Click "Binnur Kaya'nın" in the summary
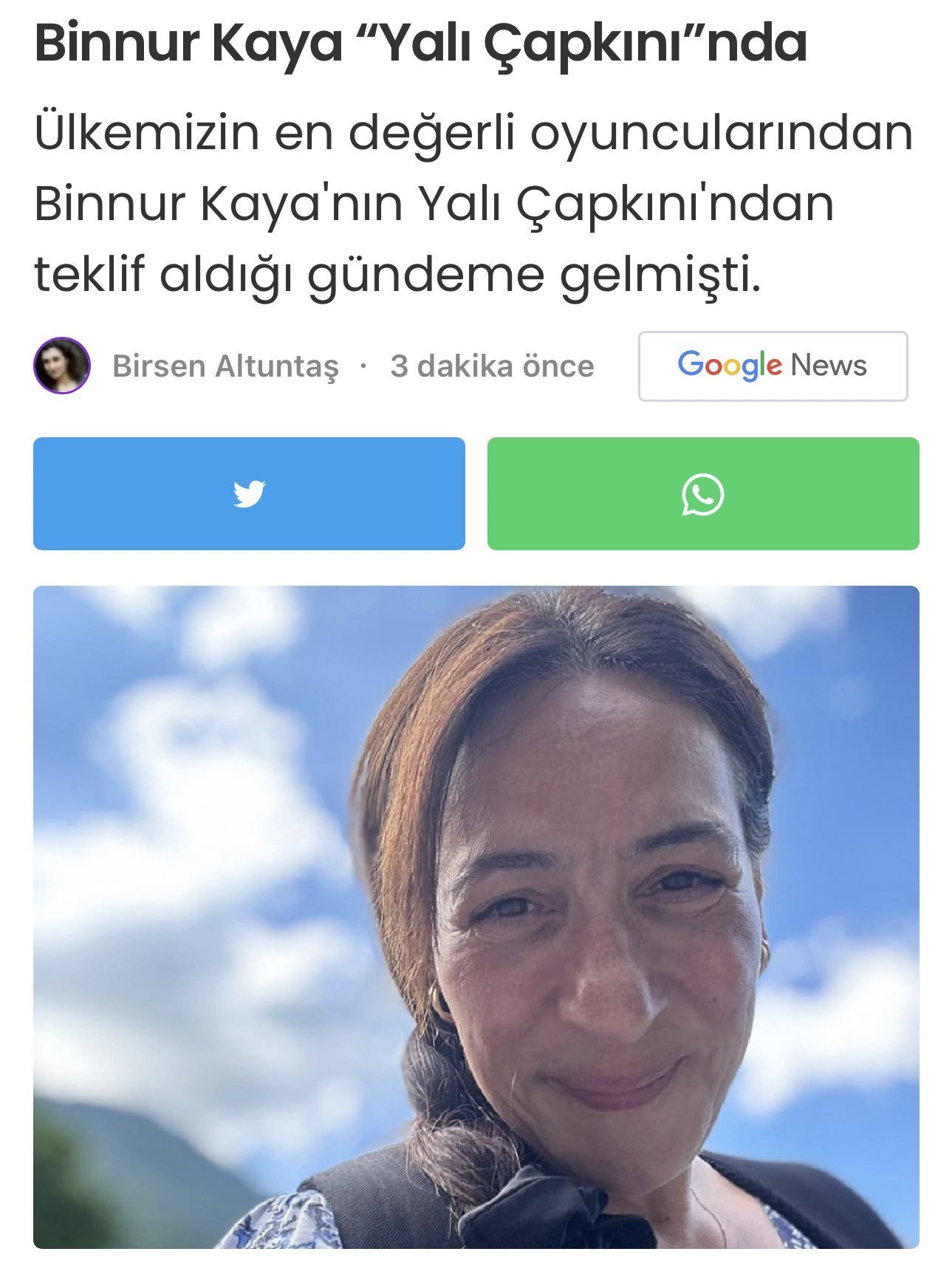The image size is (952, 1277). [219, 204]
